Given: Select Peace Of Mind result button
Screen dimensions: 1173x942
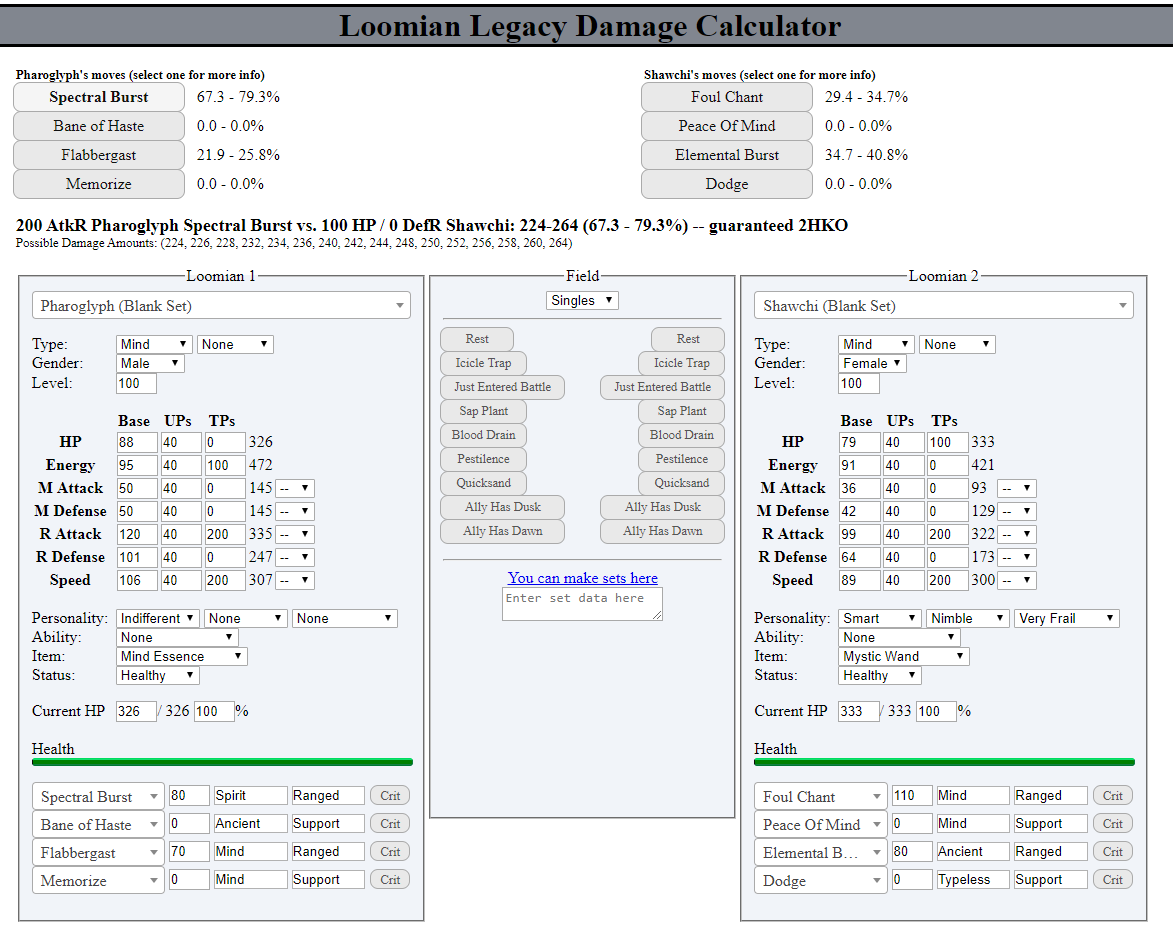Looking at the screenshot, I should point(726,126).
